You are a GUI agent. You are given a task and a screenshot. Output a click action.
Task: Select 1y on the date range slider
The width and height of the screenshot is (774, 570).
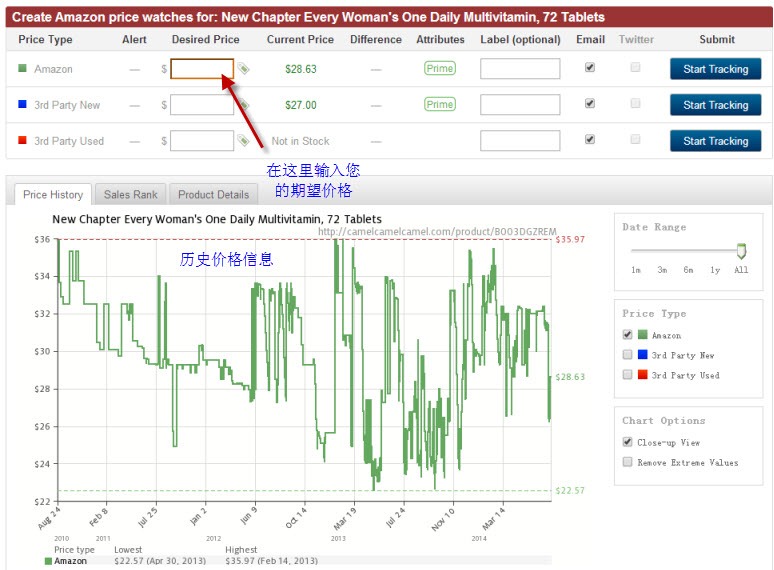715,270
